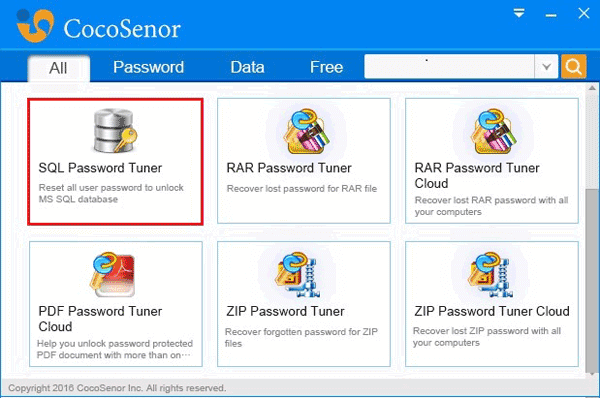Open the title bar dropdown menu arrow
This screenshot has height=398, width=600.
(x=519, y=13)
